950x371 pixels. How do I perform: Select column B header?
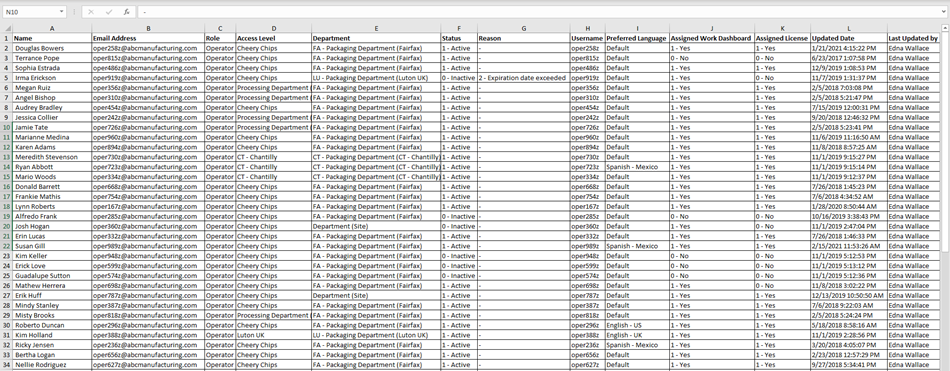pos(148,28)
